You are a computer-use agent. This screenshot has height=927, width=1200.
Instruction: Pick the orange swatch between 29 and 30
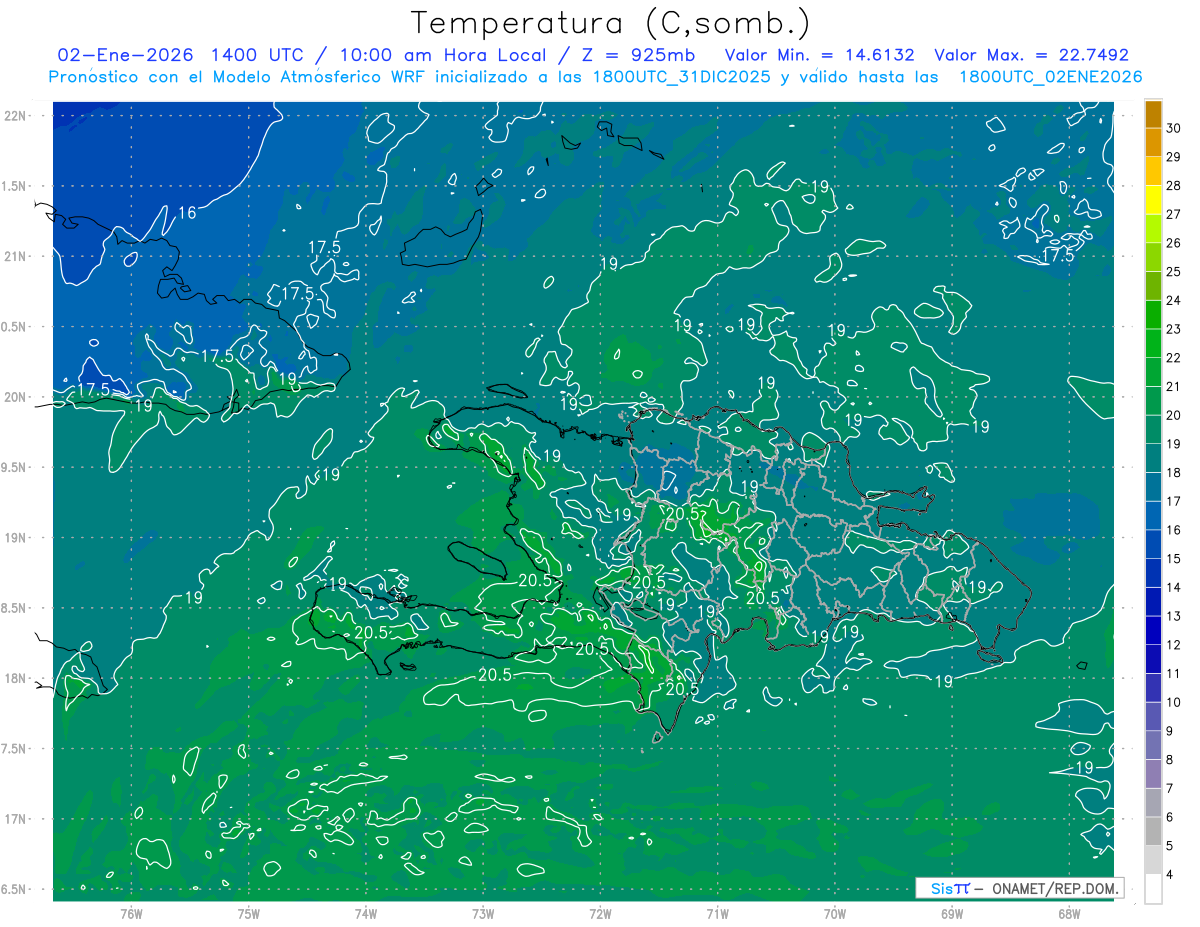(1153, 142)
